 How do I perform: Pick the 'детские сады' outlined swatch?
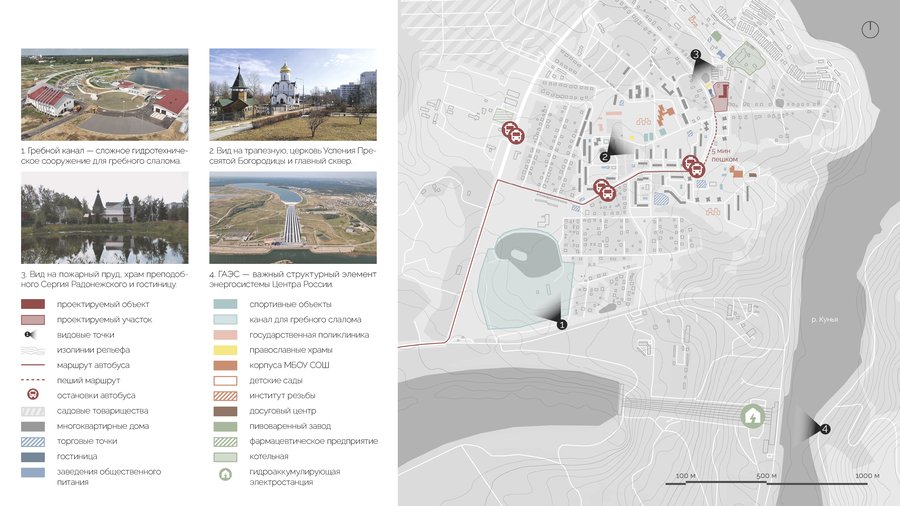click(x=225, y=380)
